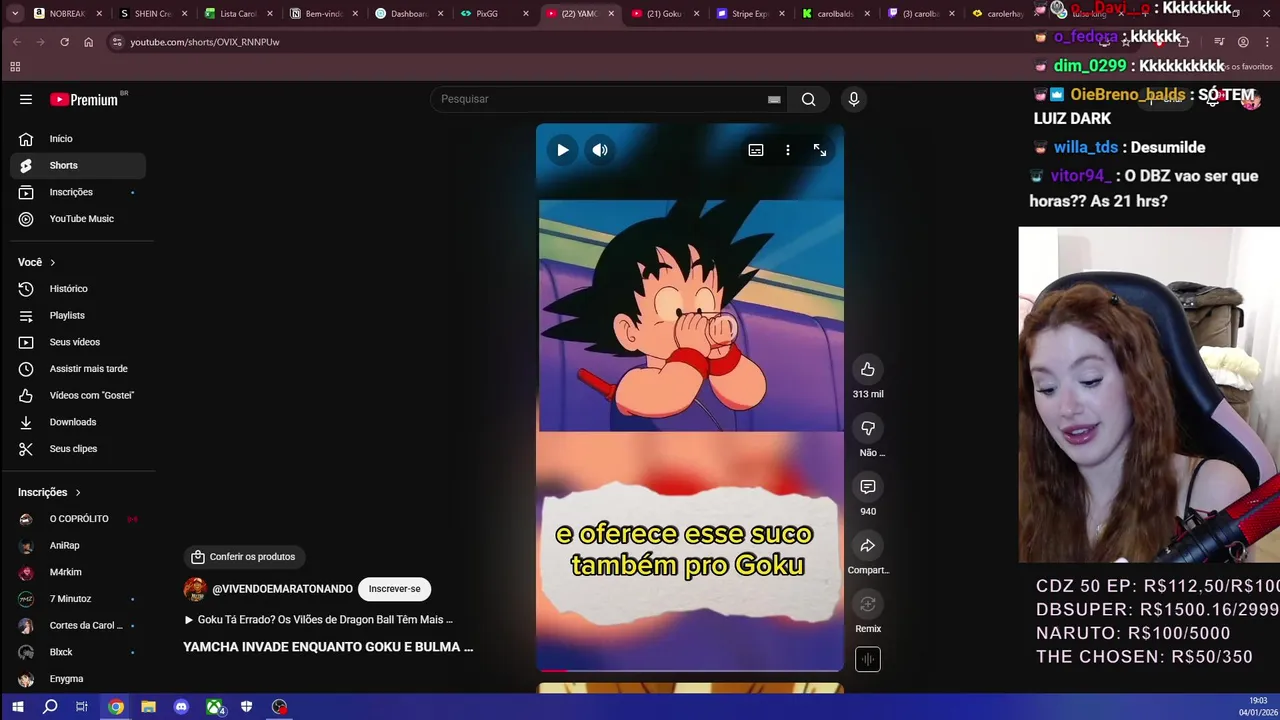Open the sound source square icon
The height and width of the screenshot is (720, 1280).
point(868,659)
